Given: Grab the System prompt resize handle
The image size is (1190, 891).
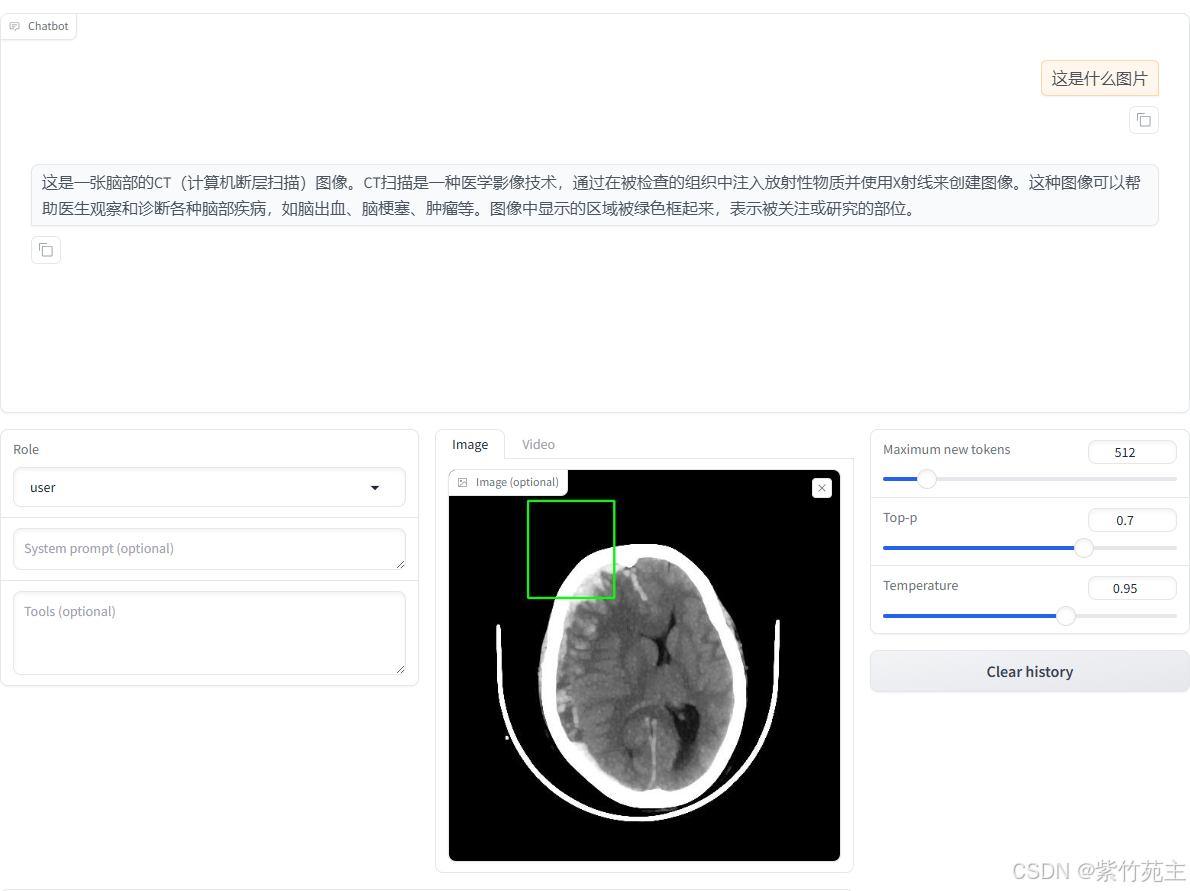Looking at the screenshot, I should click(400, 564).
